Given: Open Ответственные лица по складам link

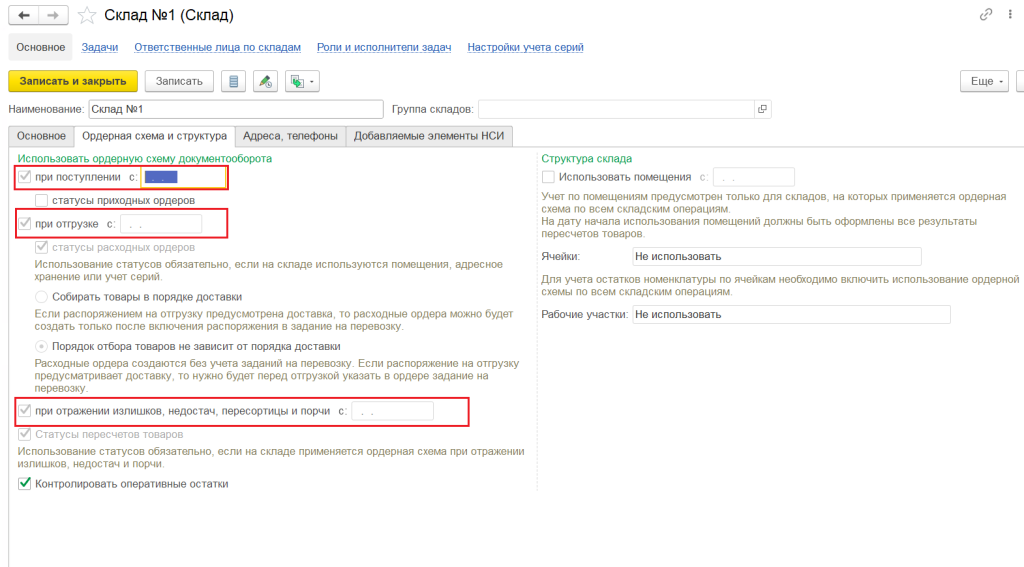Looking at the screenshot, I should pos(217,47).
